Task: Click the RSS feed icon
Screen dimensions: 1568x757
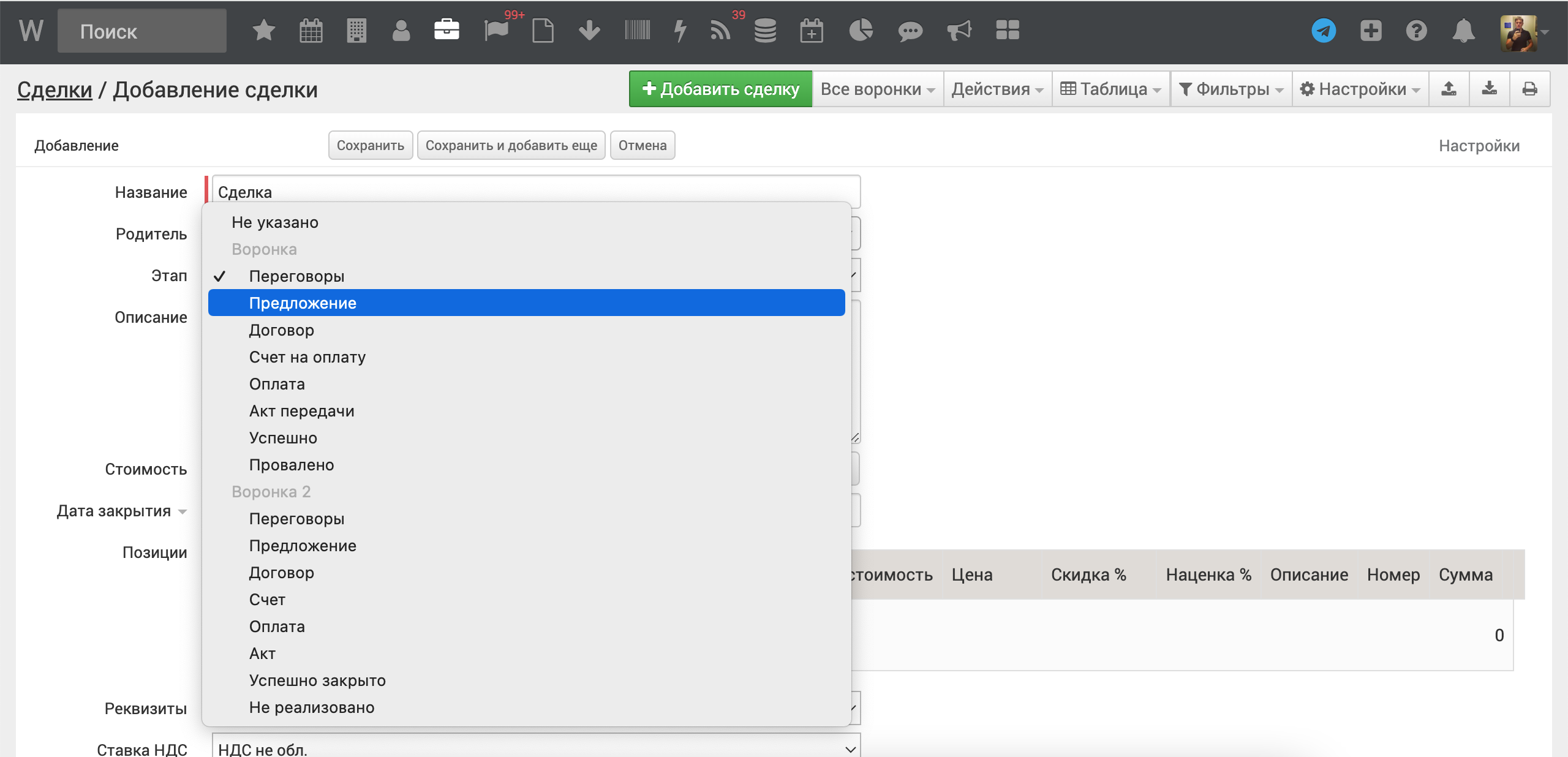Action: point(720,30)
